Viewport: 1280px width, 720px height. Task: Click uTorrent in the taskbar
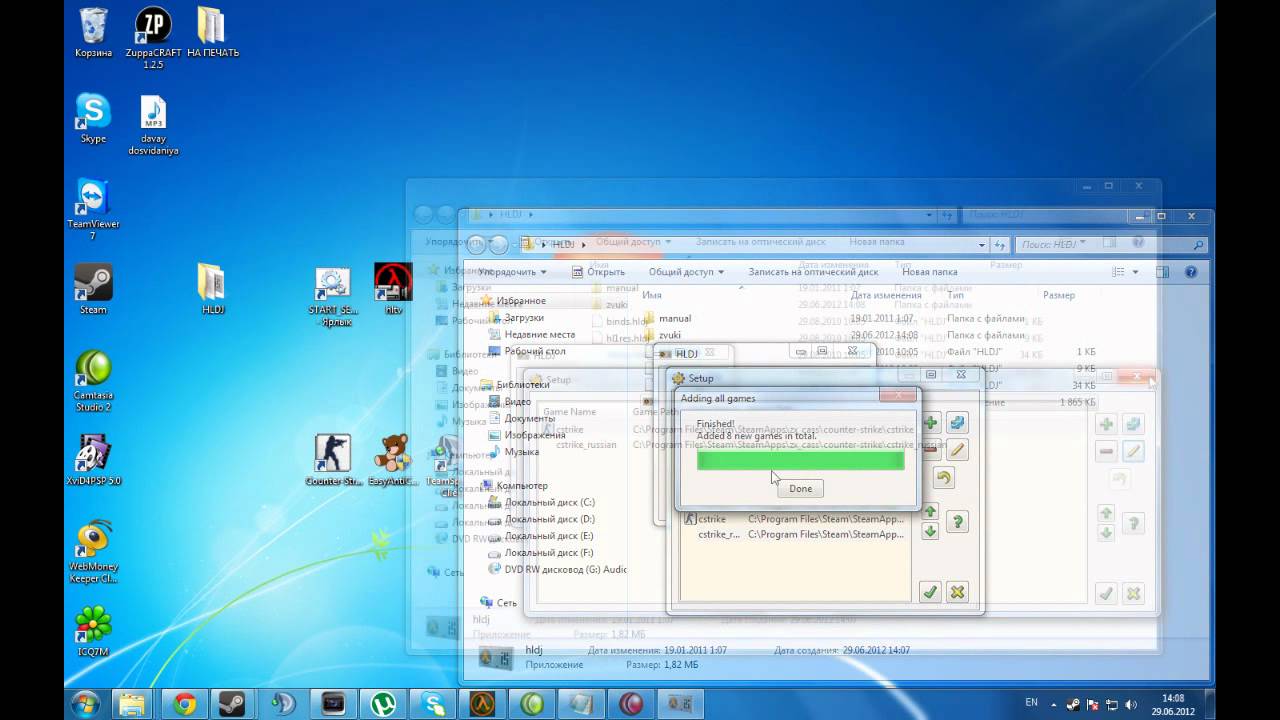383,704
